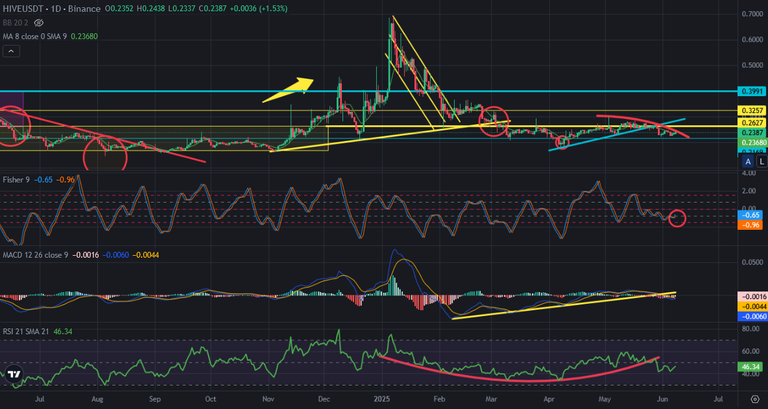768x409 pixels.
Task: Click the 60.00 RSI scale tick
Action: coord(751,351)
